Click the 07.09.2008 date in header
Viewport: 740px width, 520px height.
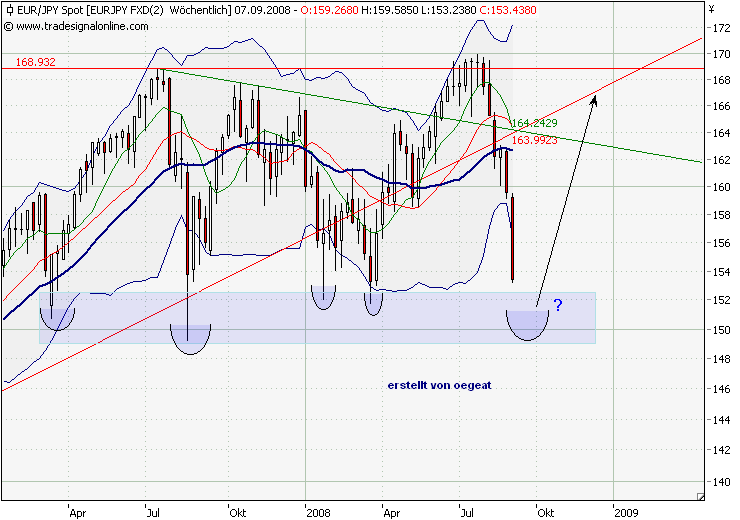261,10
